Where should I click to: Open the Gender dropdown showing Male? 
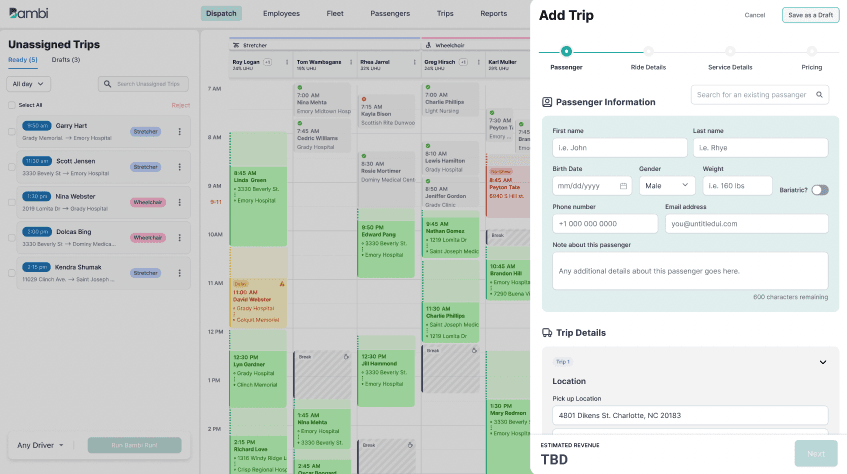point(667,185)
